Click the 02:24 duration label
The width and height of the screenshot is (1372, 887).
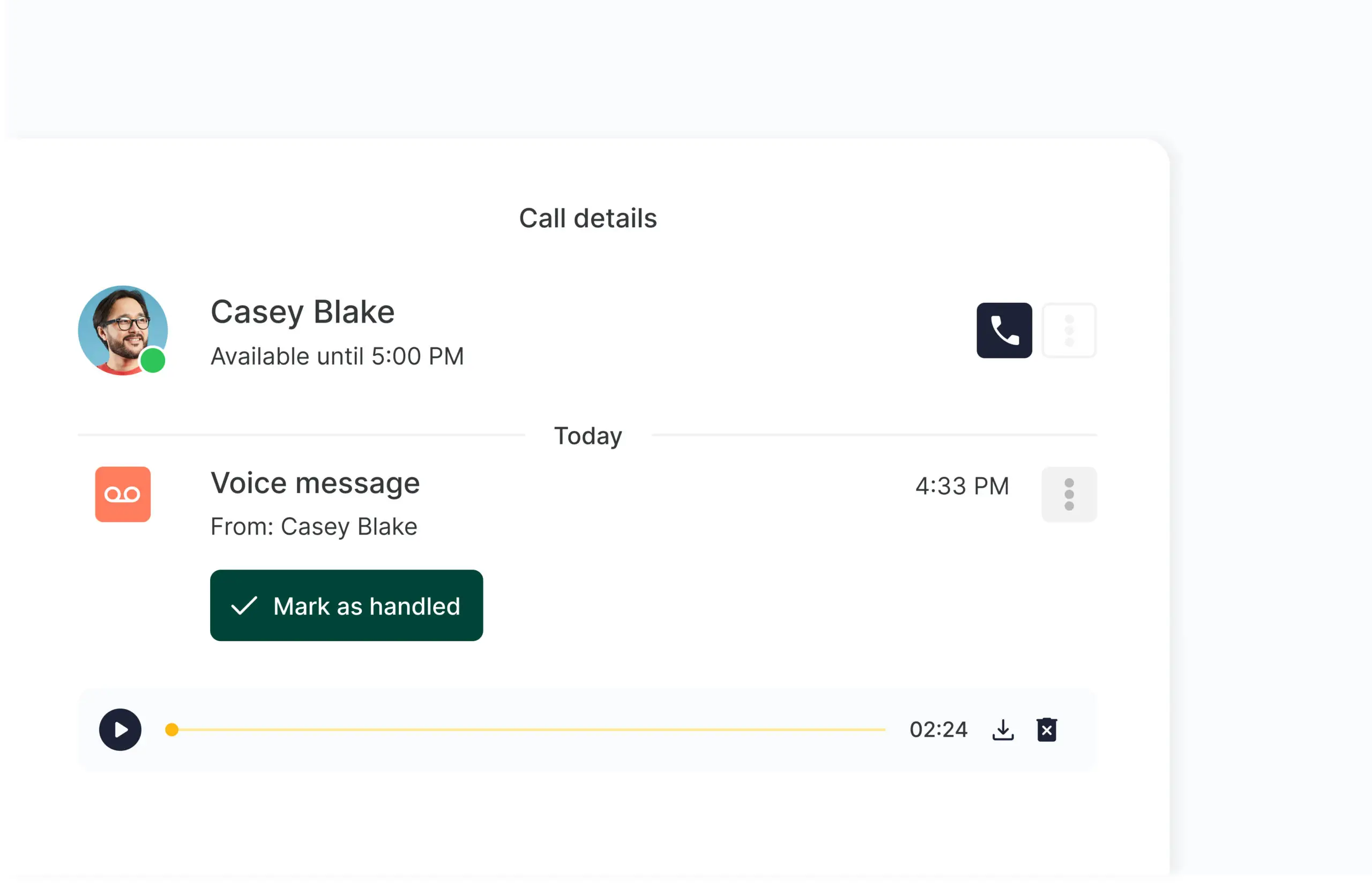[938, 729]
